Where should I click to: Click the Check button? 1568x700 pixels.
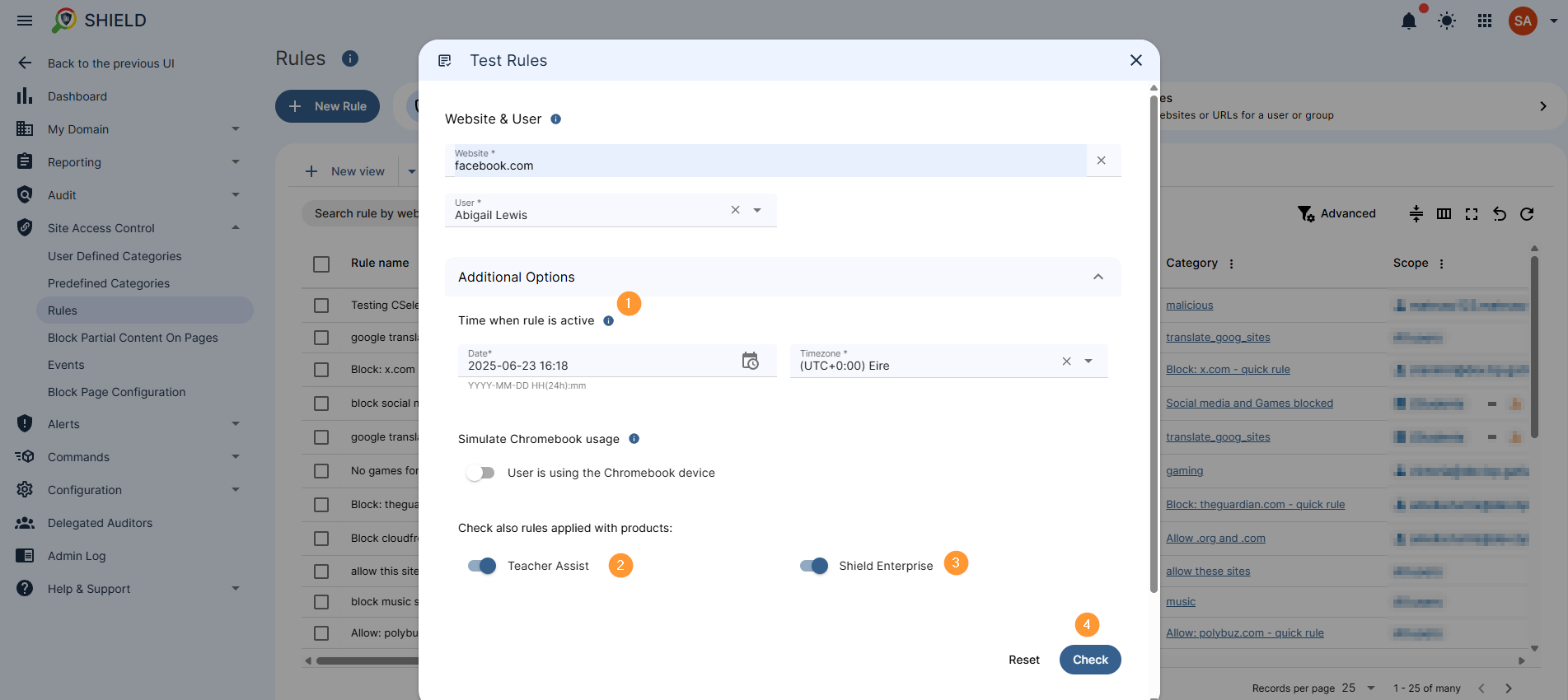click(1090, 660)
